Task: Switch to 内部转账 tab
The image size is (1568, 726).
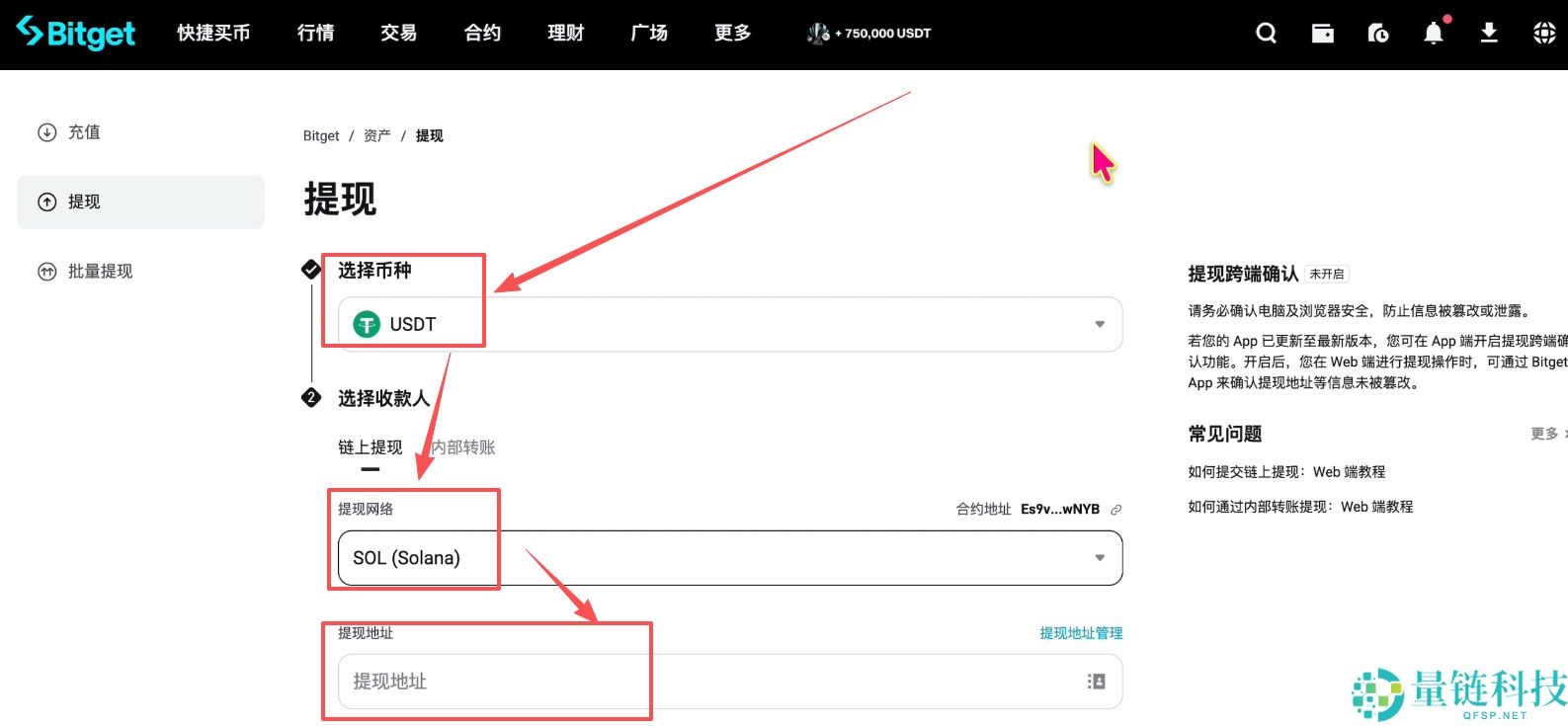Action: 463,447
